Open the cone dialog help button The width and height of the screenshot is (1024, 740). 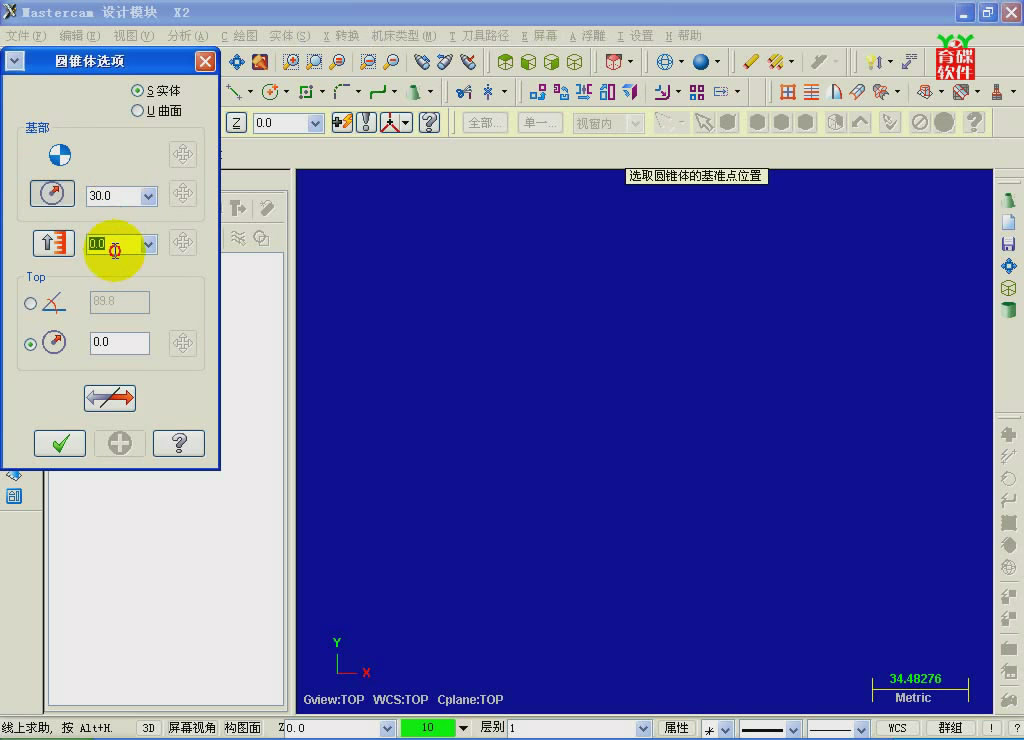pyautogui.click(x=179, y=443)
